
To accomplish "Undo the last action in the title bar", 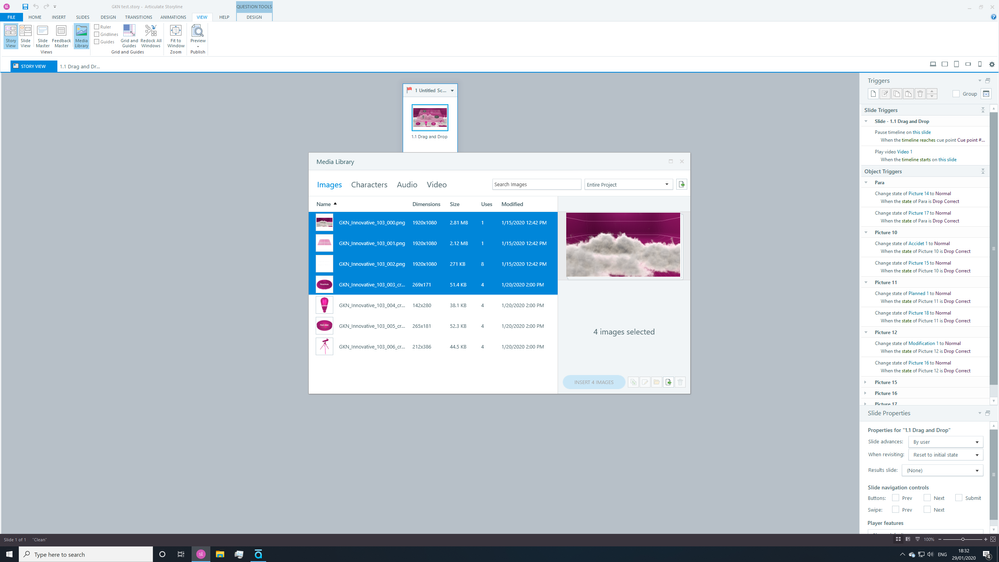I will [x=36, y=6].
